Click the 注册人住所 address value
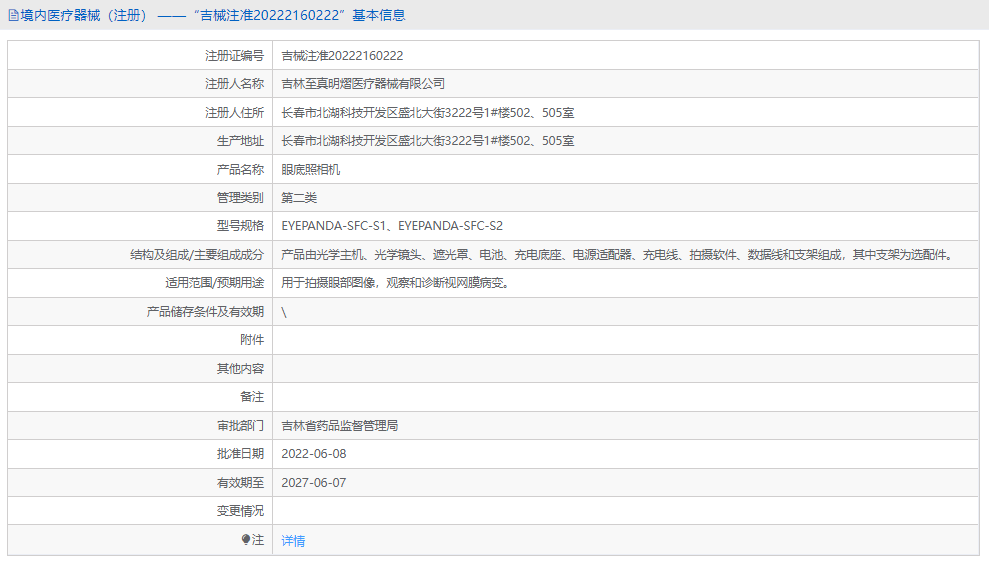989x563 pixels. 428,113
